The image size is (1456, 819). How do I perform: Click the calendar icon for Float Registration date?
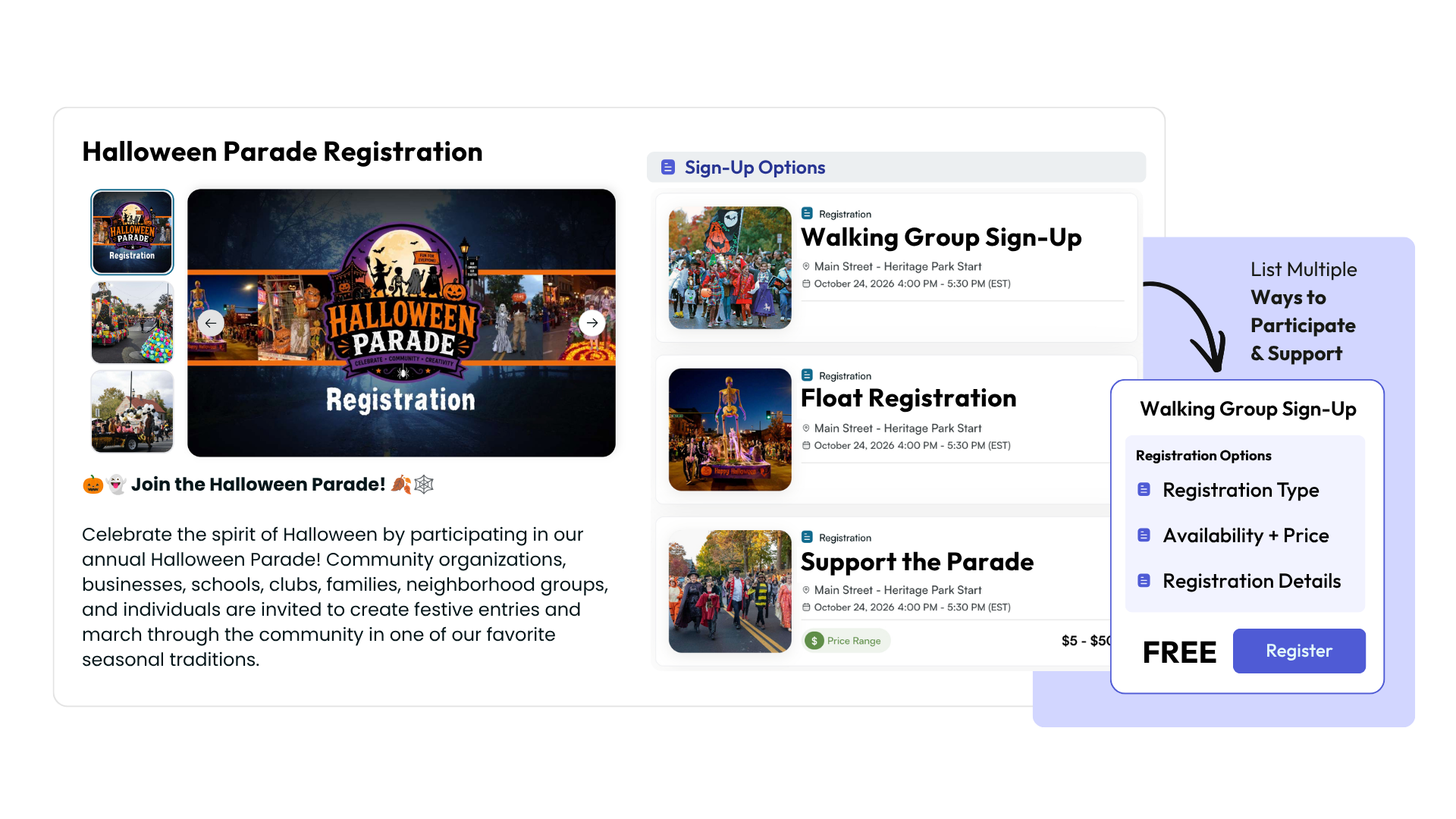[x=806, y=445]
